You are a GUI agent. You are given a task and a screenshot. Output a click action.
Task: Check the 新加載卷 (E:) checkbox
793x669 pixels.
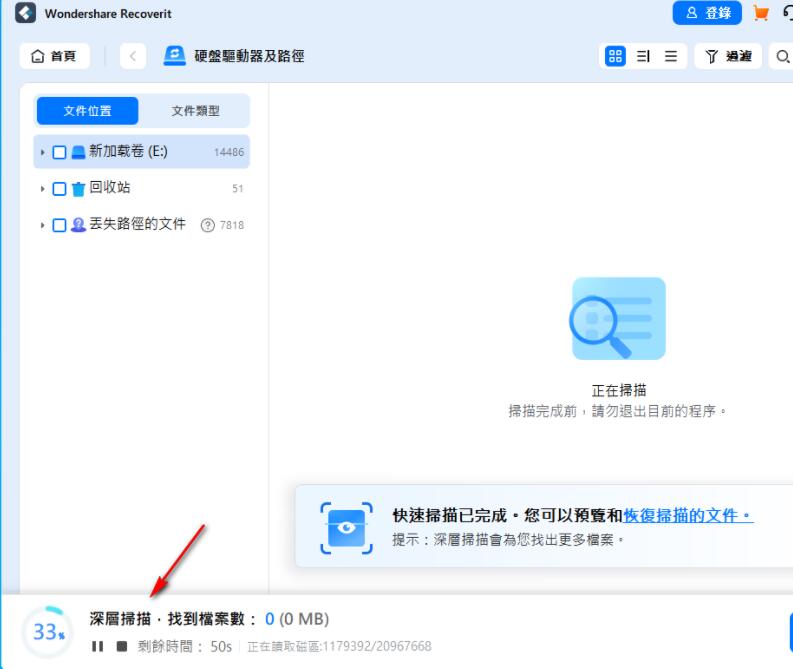click(x=59, y=152)
